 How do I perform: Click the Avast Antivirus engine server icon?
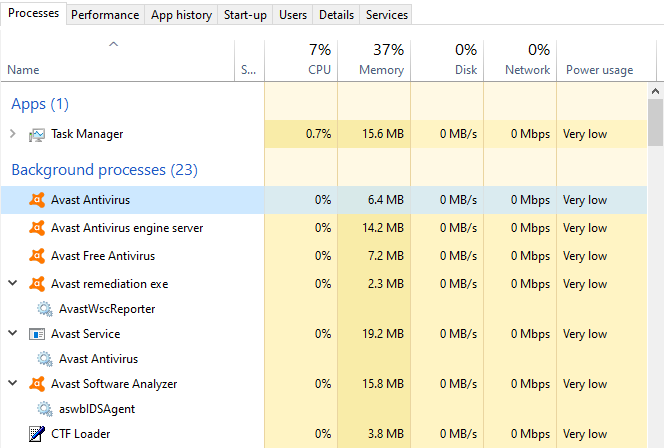37,228
